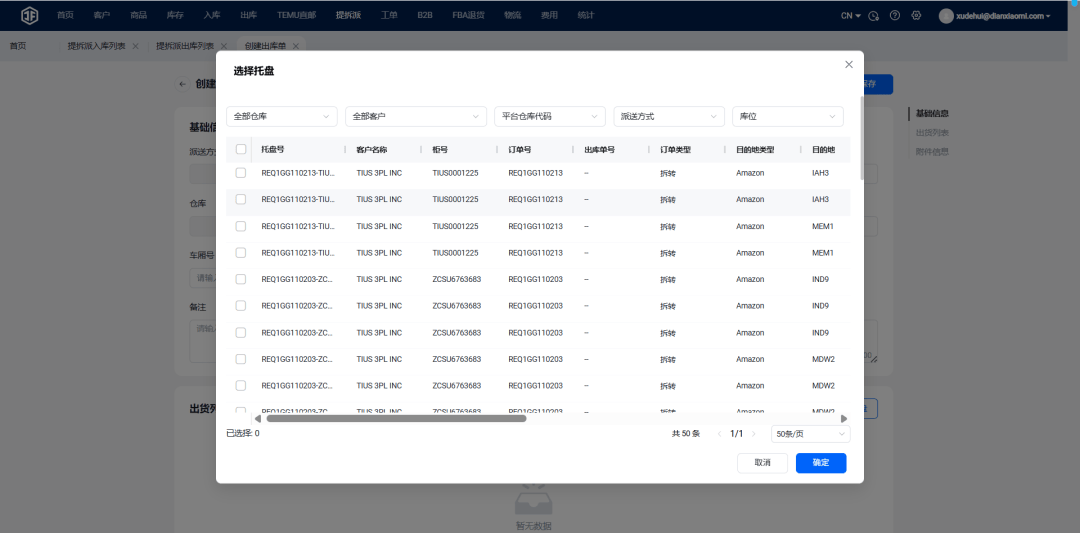
Task: Click the 确定 confirm button
Action: pos(821,463)
